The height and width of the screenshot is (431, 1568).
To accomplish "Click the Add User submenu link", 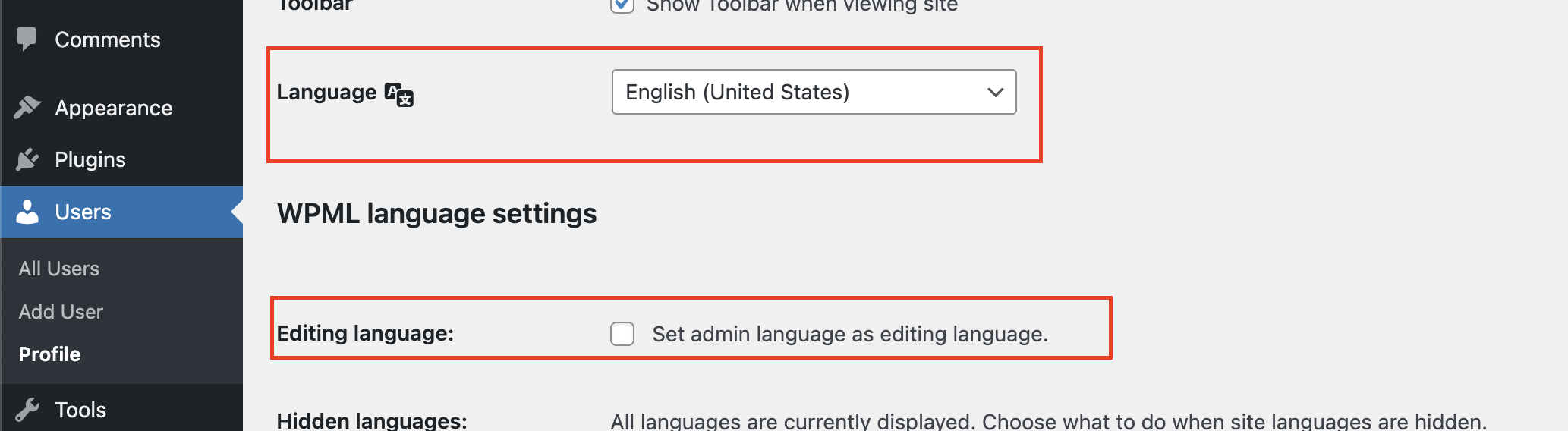I will click(61, 312).
